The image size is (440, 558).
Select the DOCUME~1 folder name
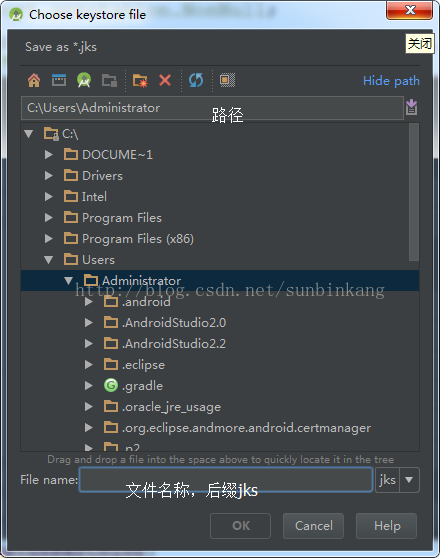(117, 155)
